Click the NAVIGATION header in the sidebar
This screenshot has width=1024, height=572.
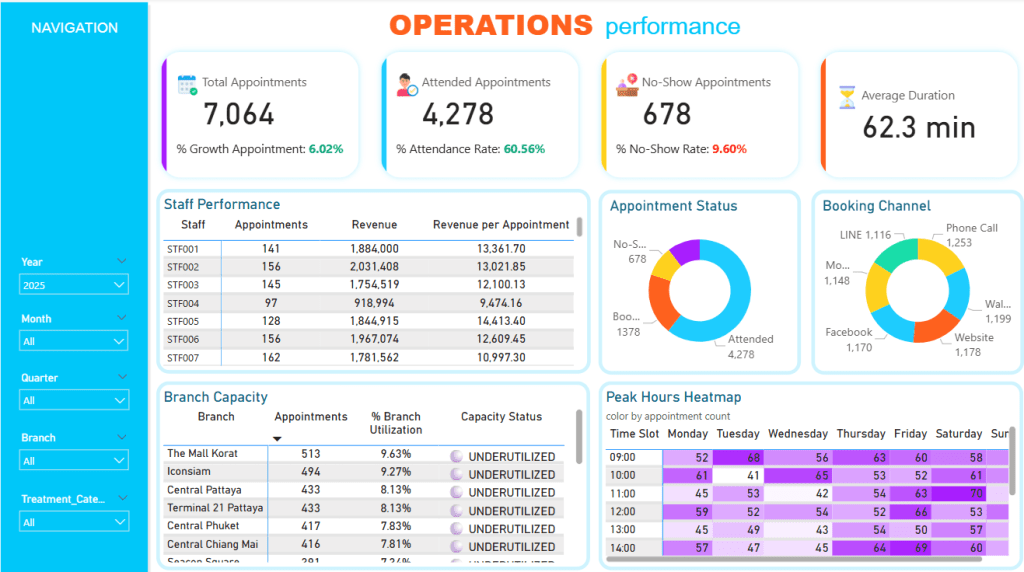[74, 28]
